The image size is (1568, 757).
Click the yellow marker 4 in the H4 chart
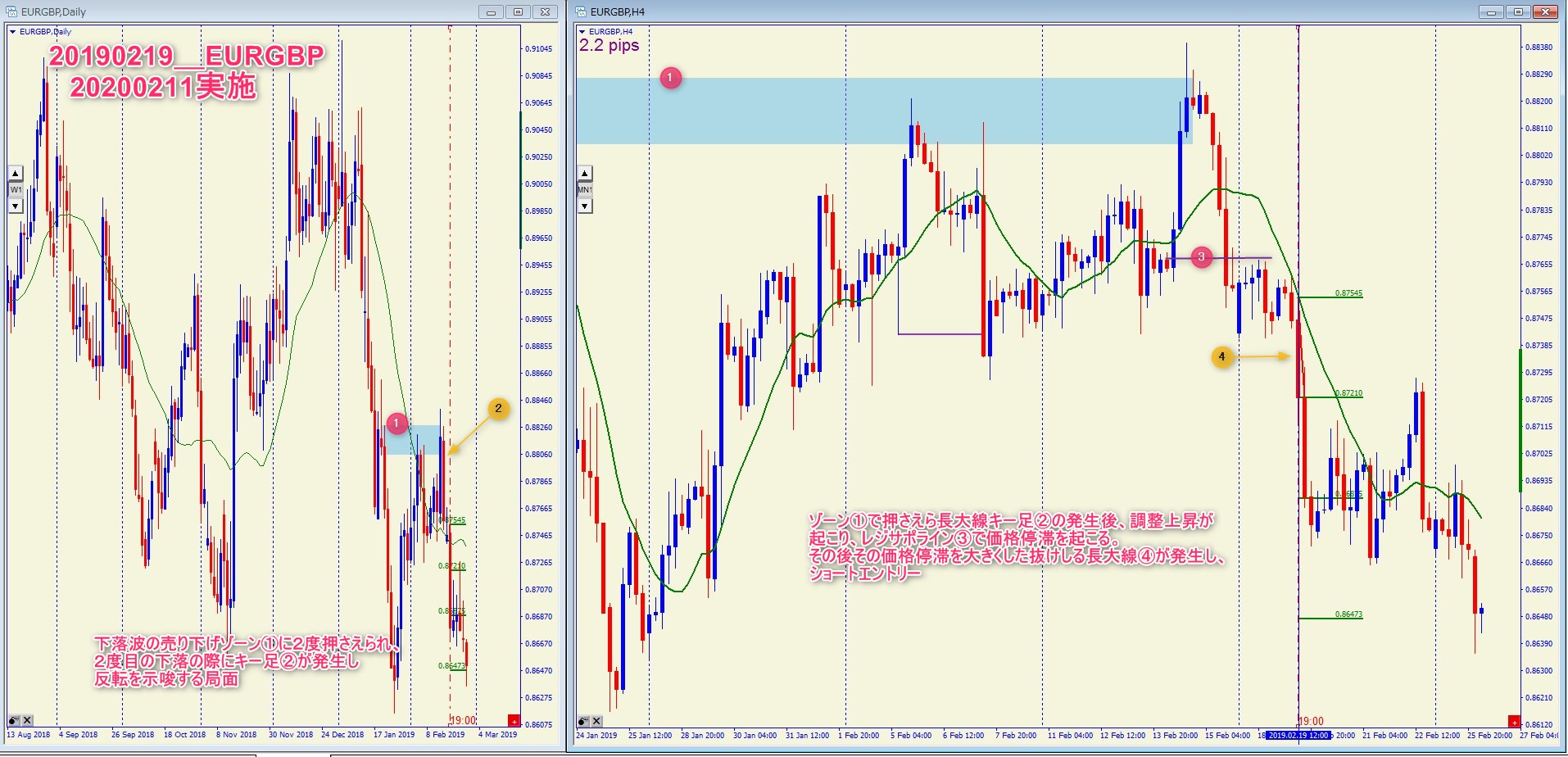coord(1221,356)
